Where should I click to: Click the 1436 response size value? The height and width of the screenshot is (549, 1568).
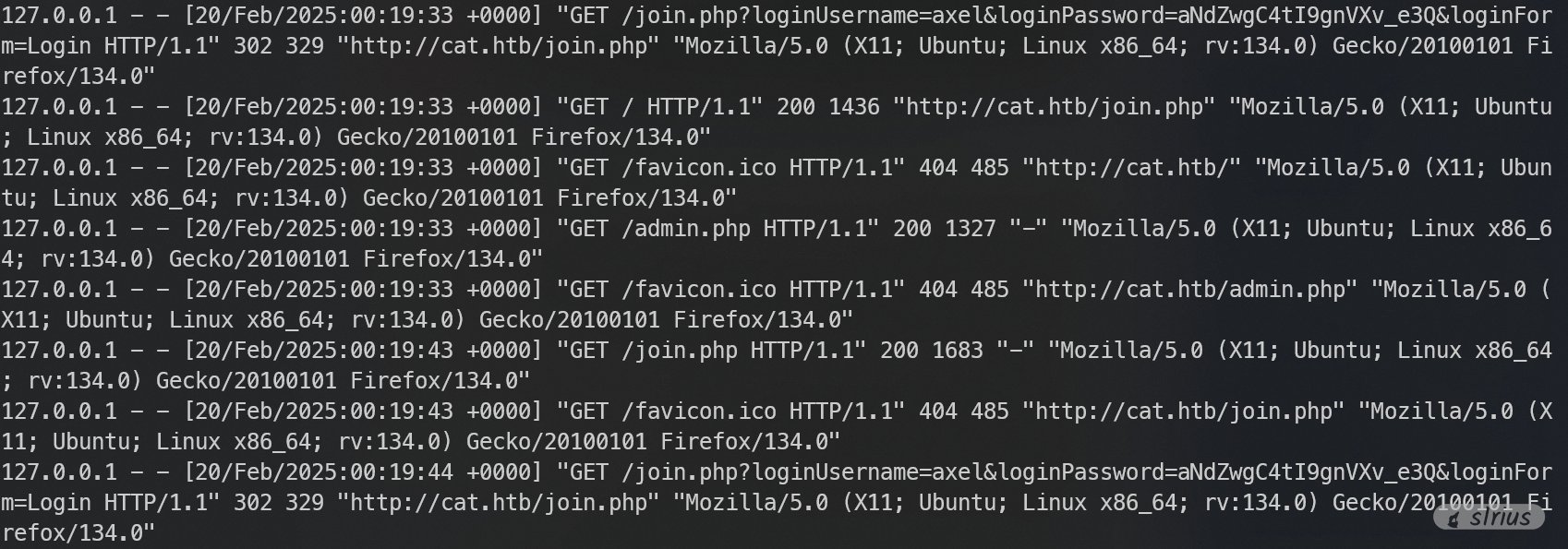point(853,107)
